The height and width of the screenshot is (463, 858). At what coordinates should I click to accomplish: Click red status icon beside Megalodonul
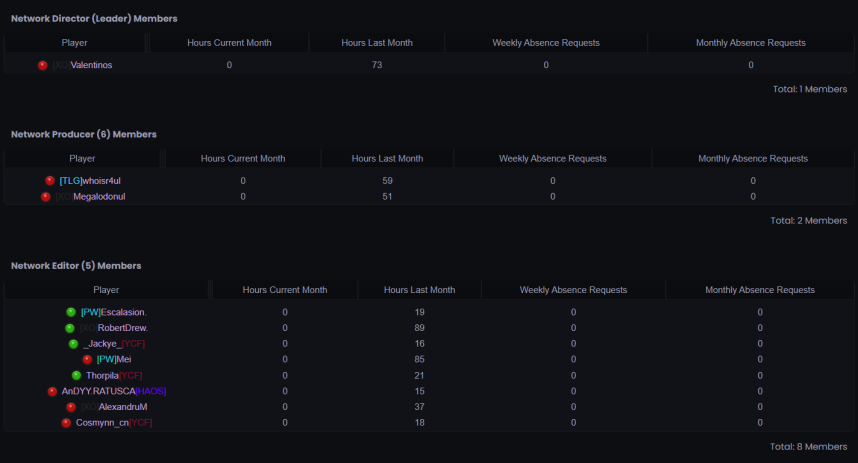coord(45,197)
